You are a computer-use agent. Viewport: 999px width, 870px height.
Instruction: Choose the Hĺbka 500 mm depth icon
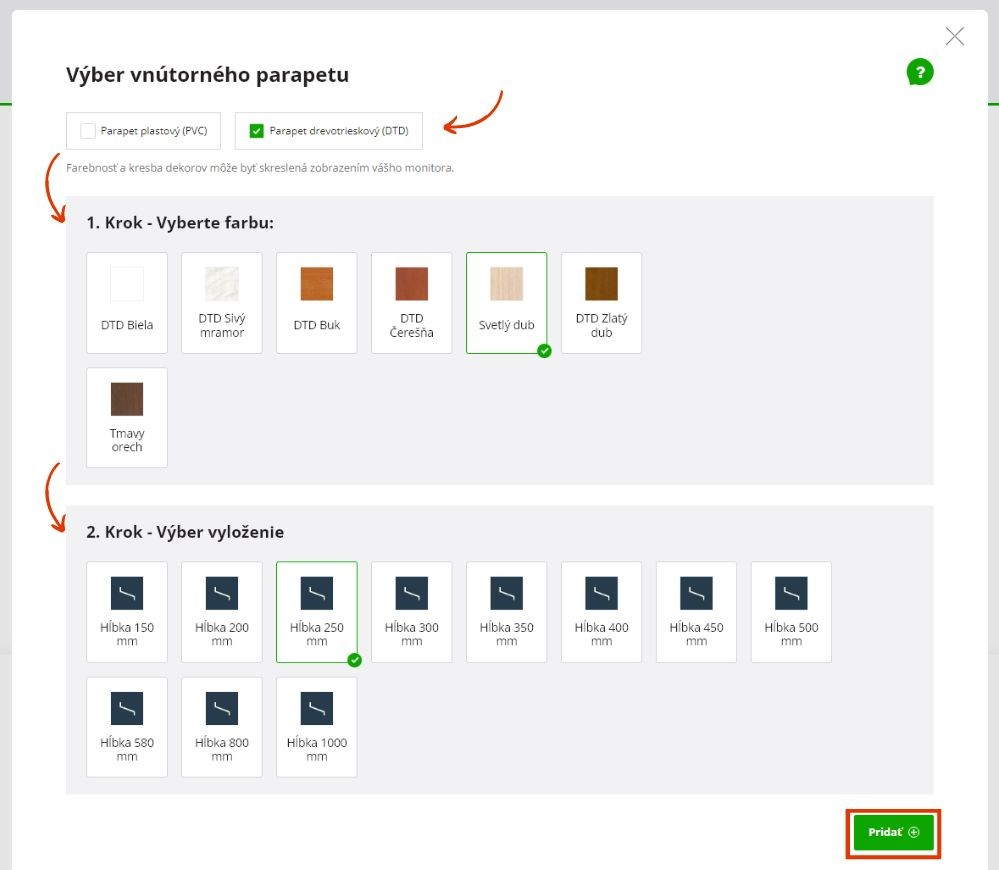tap(791, 594)
